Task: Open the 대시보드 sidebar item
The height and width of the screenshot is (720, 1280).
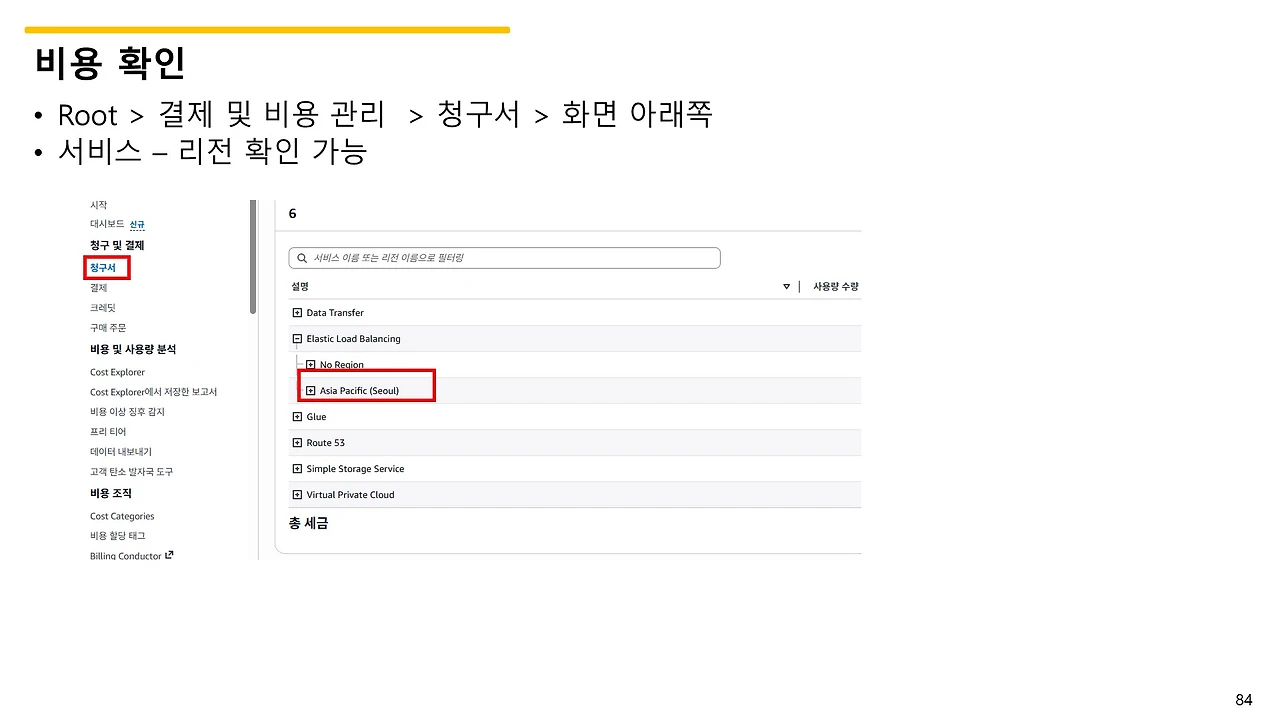Action: 107,224
